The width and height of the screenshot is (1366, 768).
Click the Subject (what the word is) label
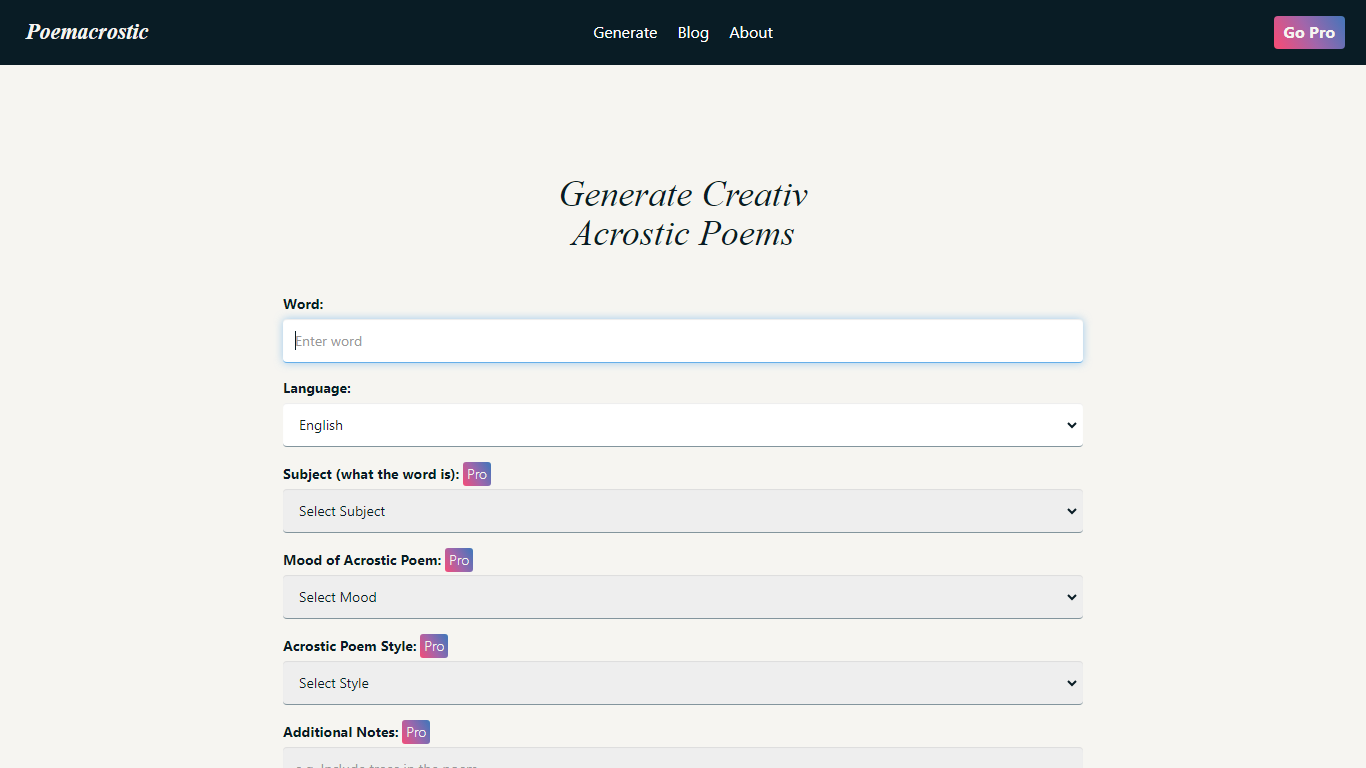coord(371,474)
